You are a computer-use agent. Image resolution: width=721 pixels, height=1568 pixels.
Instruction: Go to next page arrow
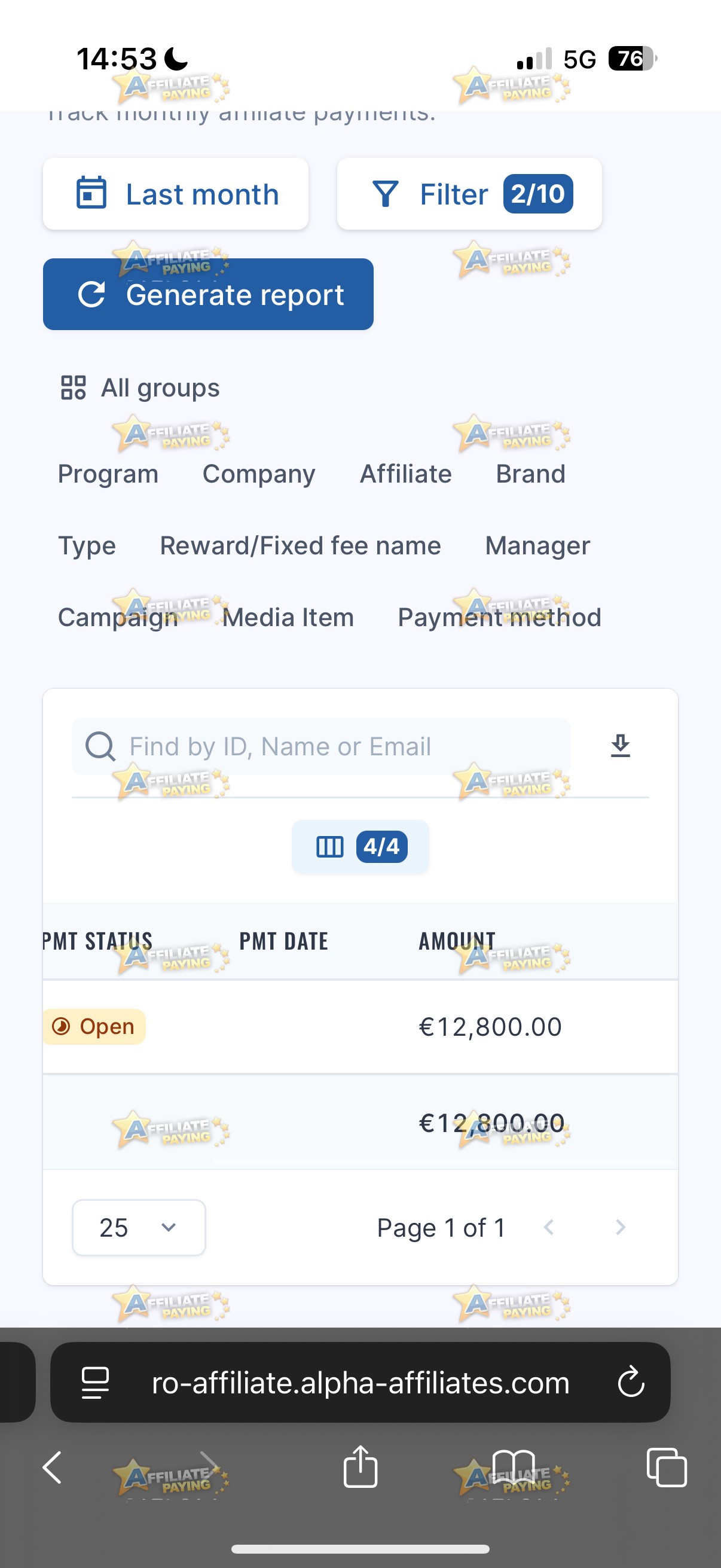pyautogui.click(x=620, y=1227)
